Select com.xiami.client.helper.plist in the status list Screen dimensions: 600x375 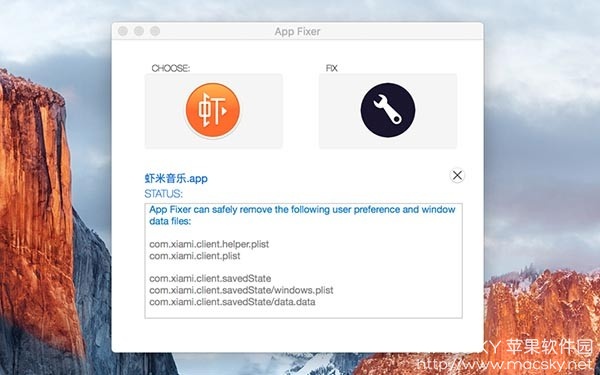[x=209, y=244]
